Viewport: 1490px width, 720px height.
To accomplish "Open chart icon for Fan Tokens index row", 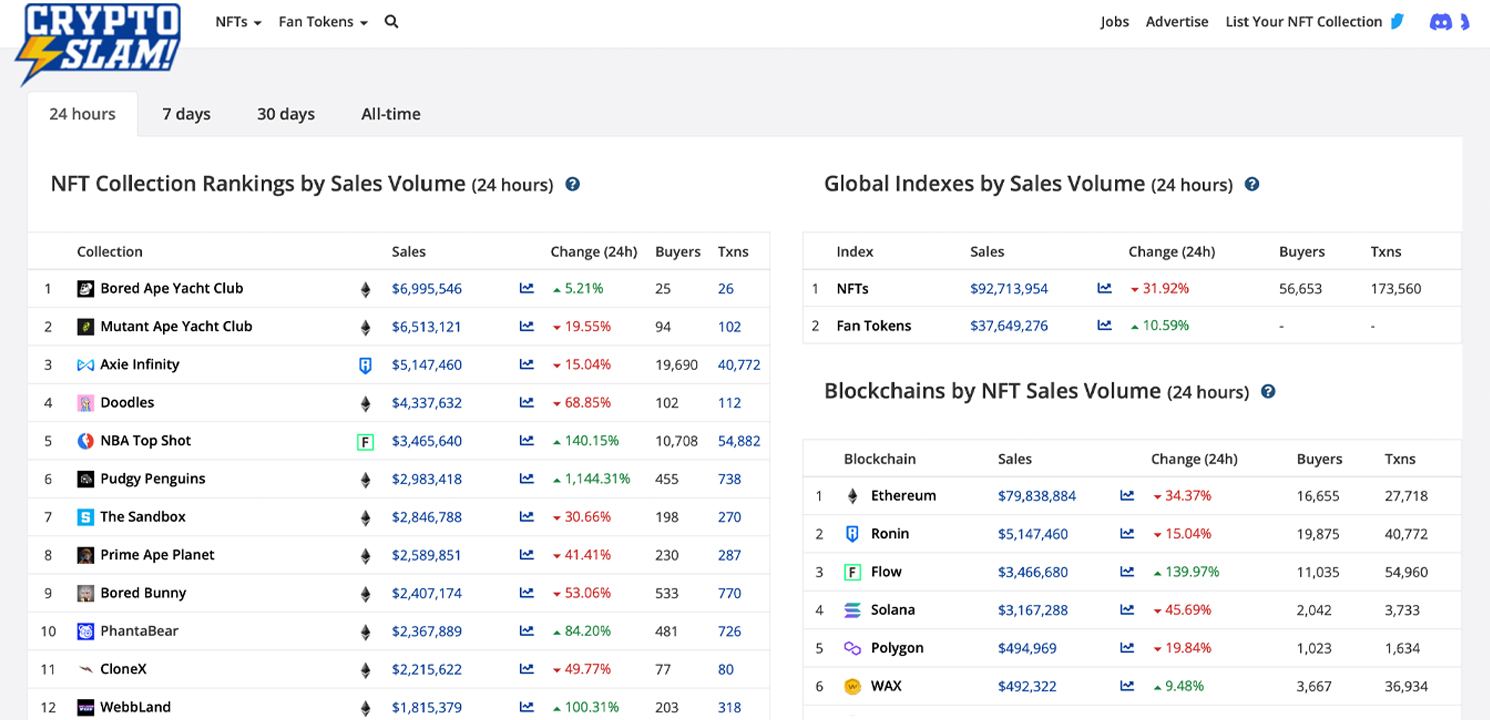I will [x=1104, y=325].
